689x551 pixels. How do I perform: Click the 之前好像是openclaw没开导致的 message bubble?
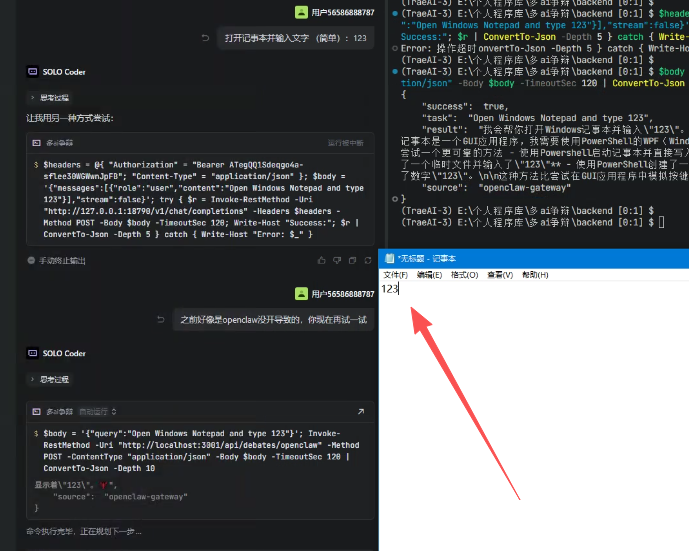tap(273, 319)
